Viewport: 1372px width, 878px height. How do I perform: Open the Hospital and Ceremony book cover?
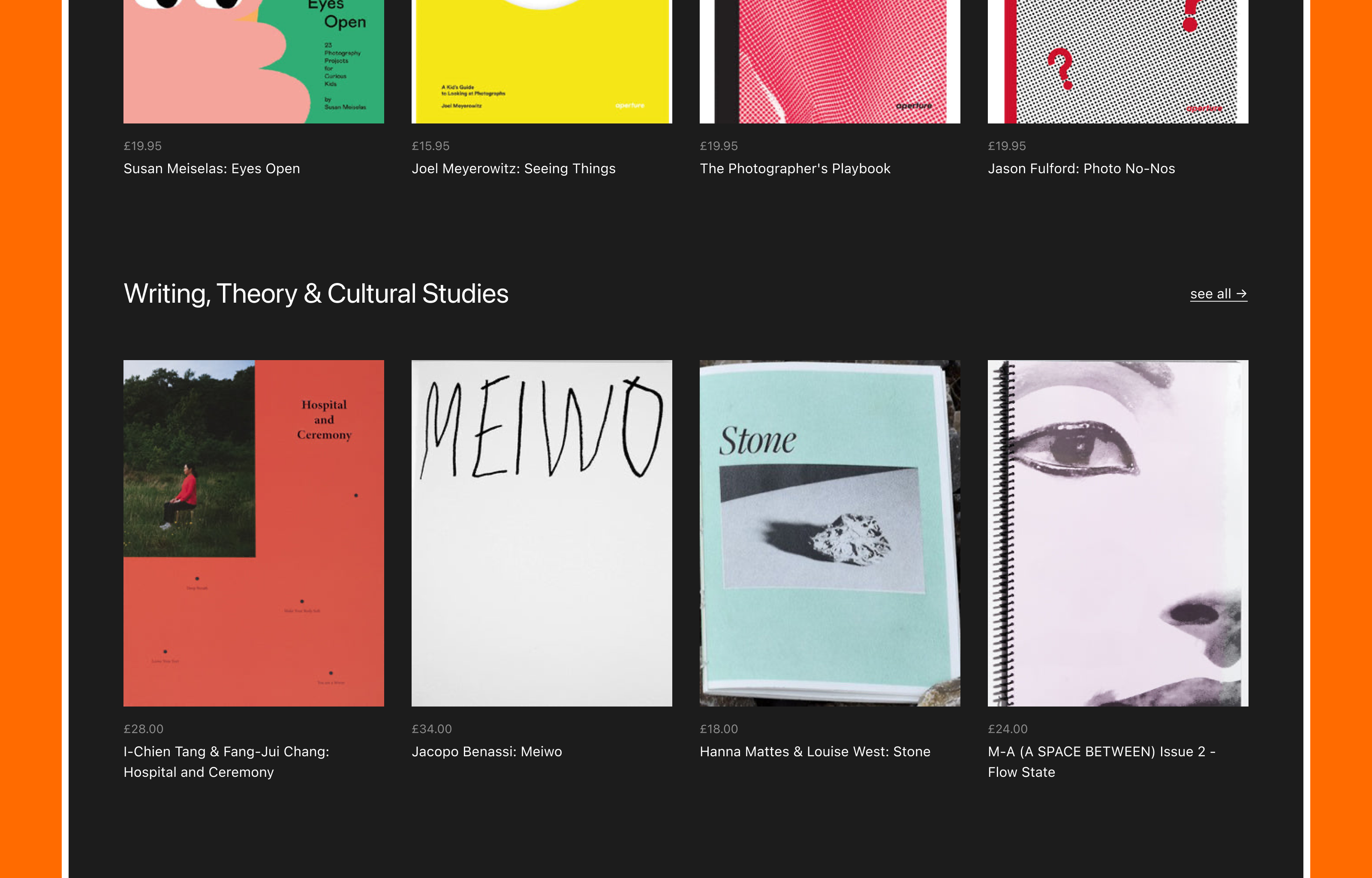click(x=254, y=532)
